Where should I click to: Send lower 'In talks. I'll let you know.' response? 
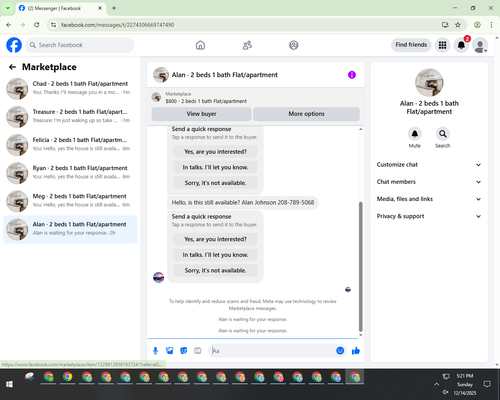click(x=215, y=255)
